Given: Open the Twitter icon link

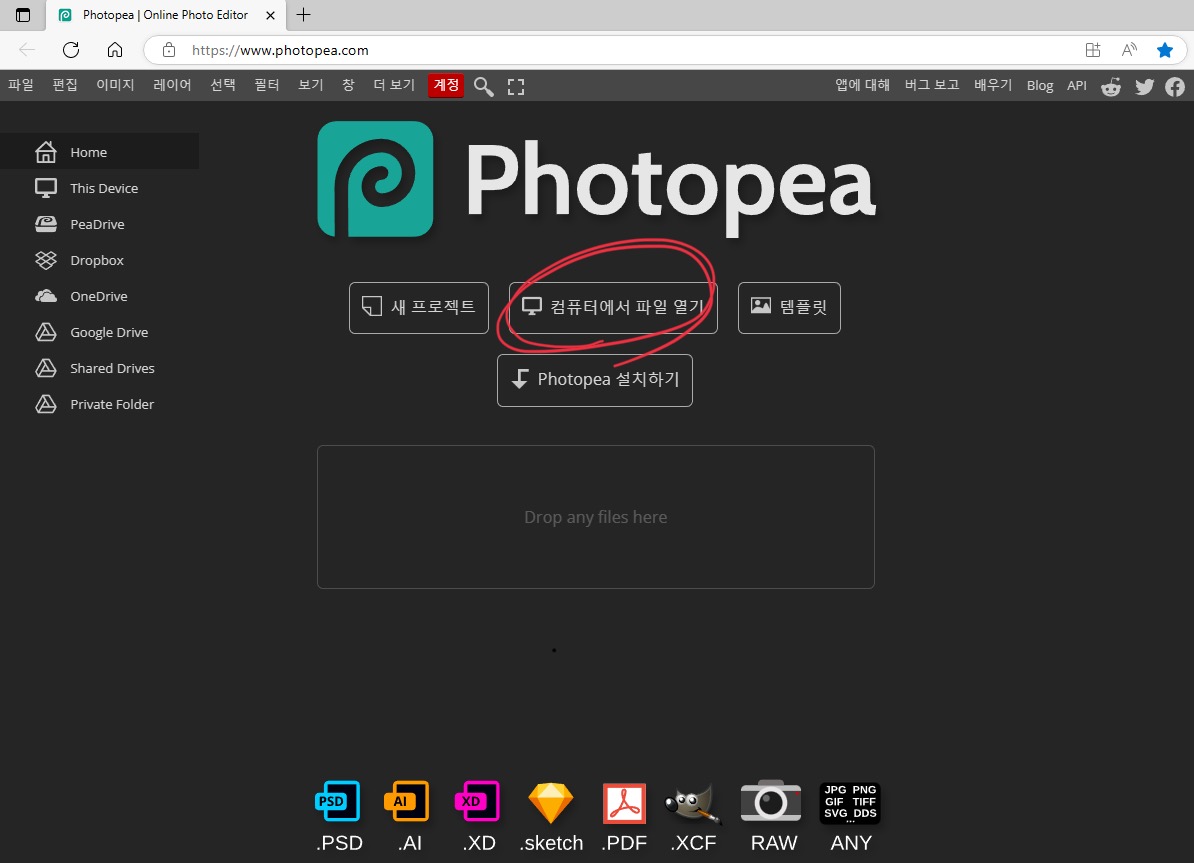Looking at the screenshot, I should coord(1144,86).
